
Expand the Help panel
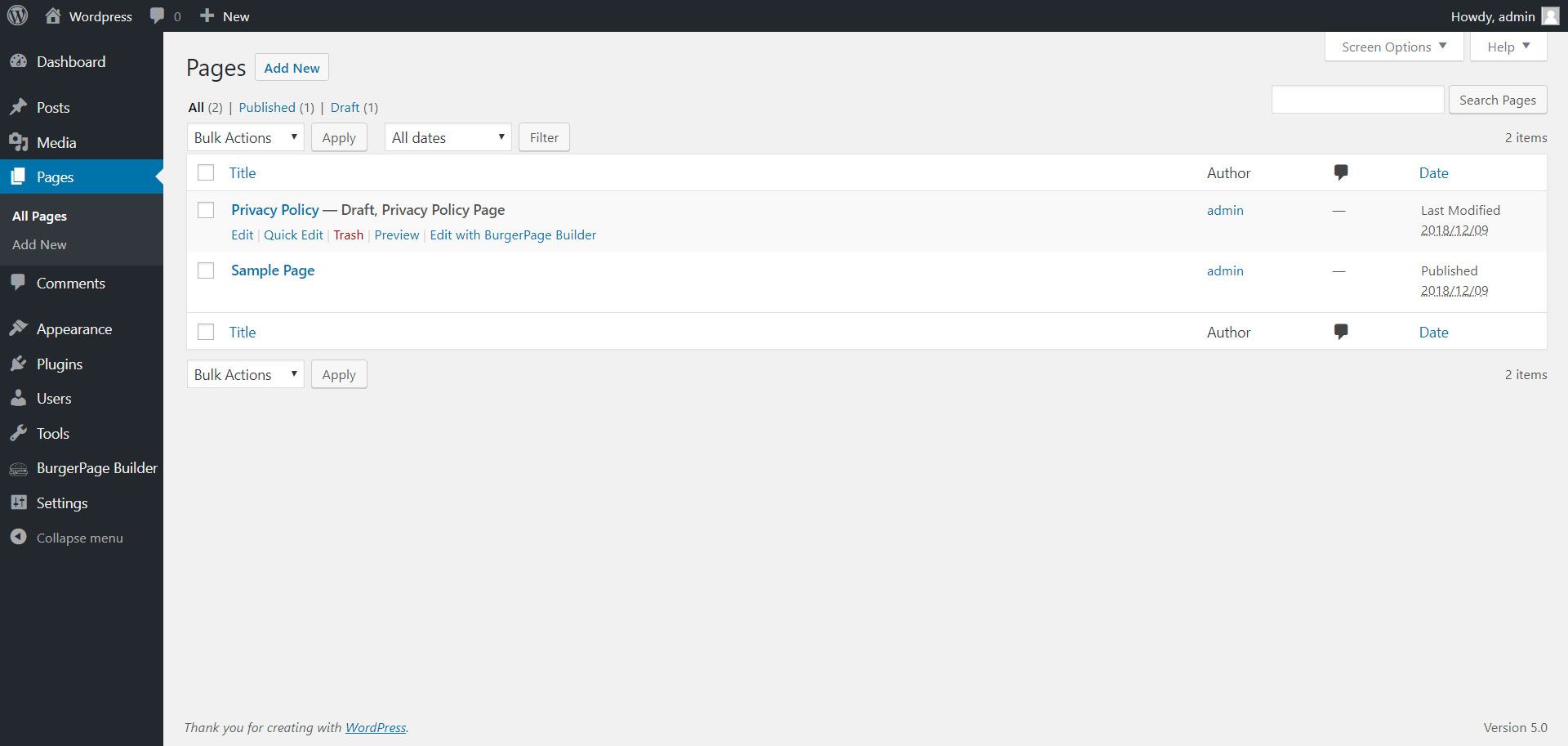[x=1508, y=47]
